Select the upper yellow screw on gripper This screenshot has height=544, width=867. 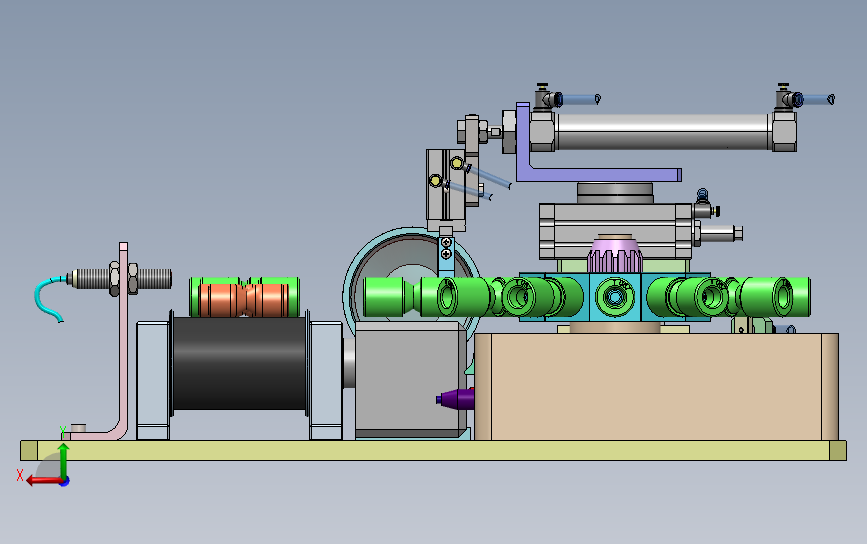tap(457, 163)
